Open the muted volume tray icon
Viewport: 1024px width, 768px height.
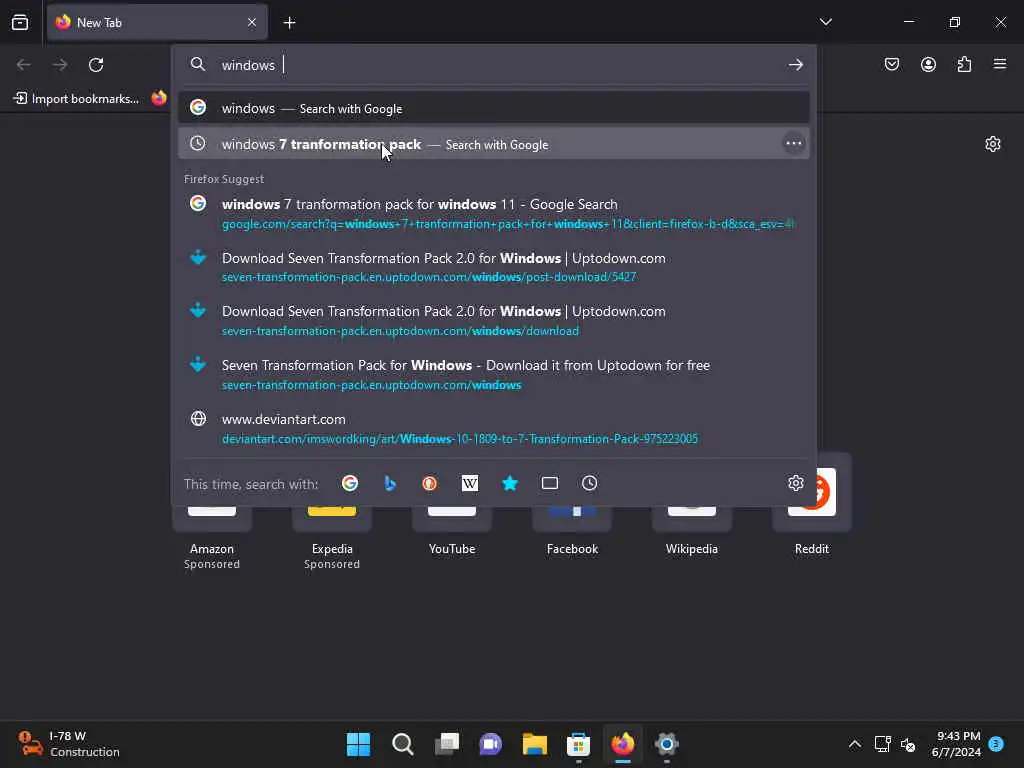(x=908, y=744)
